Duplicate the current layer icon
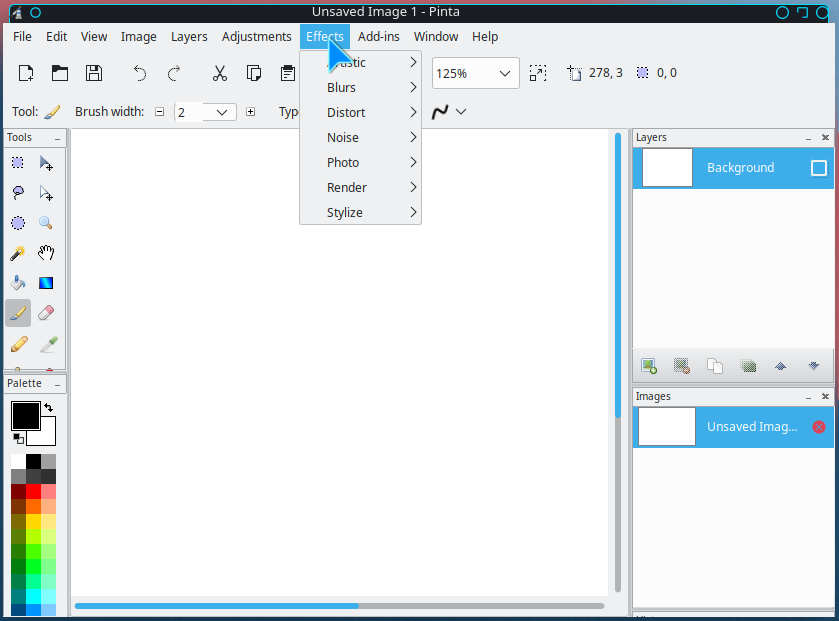839x621 pixels. (715, 366)
